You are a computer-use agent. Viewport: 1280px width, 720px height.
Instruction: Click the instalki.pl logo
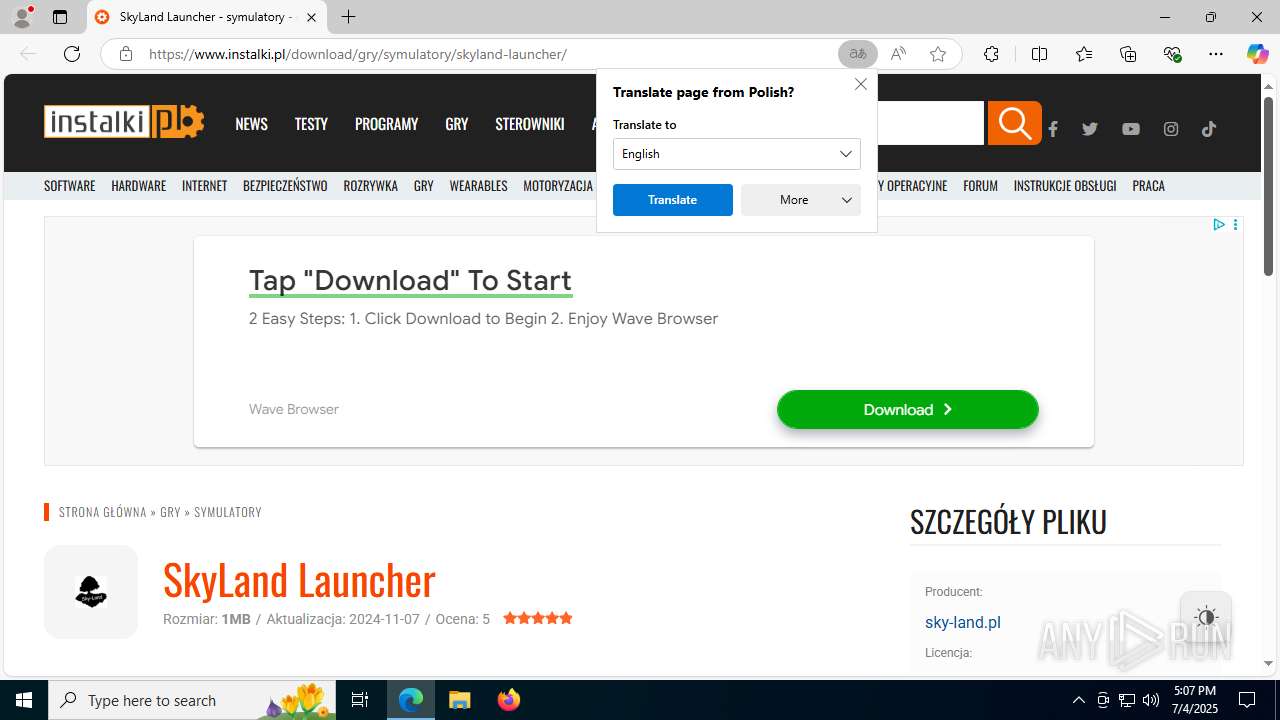coord(124,122)
